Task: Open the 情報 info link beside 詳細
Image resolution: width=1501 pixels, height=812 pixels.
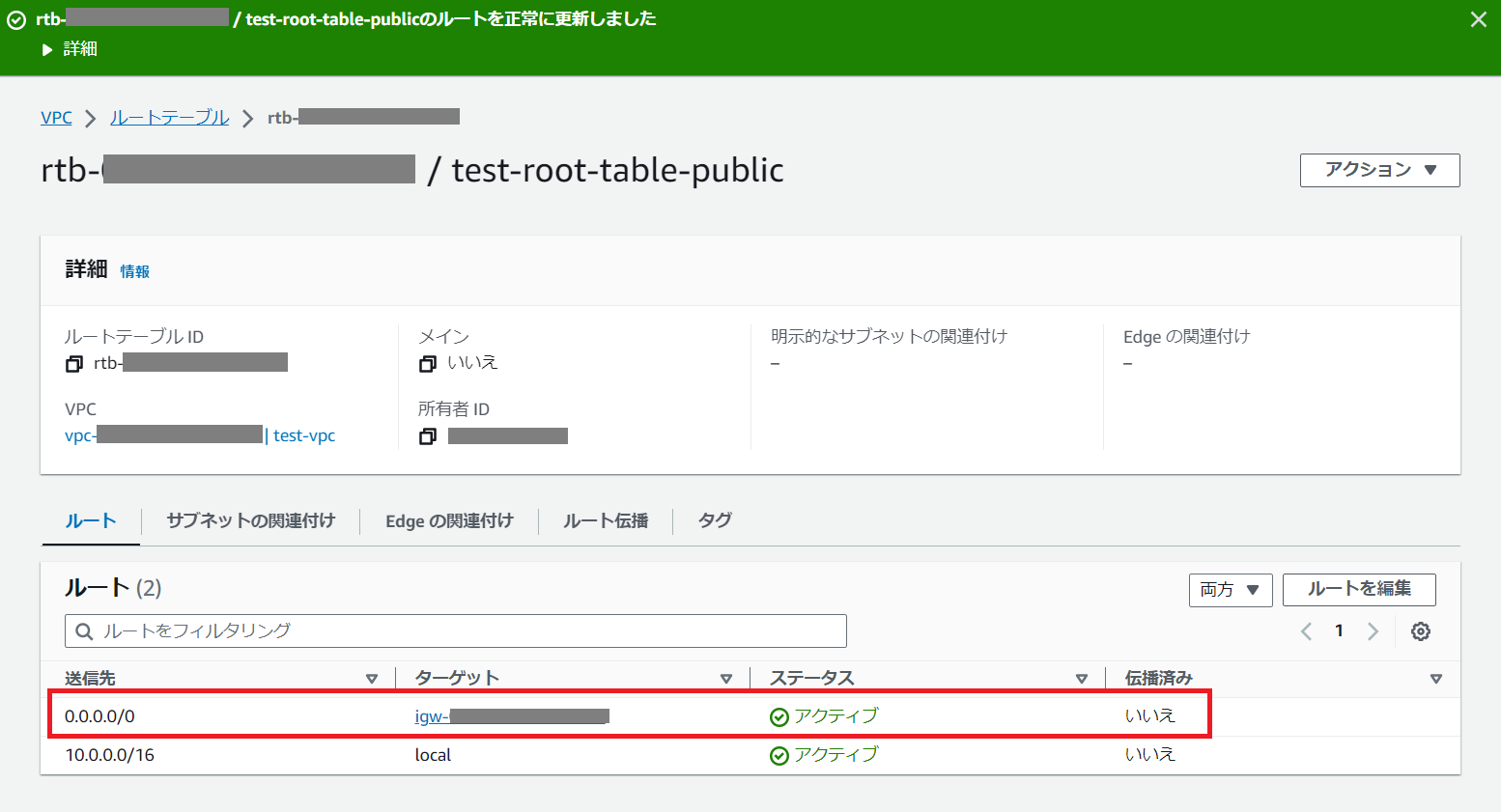Action: [x=134, y=272]
